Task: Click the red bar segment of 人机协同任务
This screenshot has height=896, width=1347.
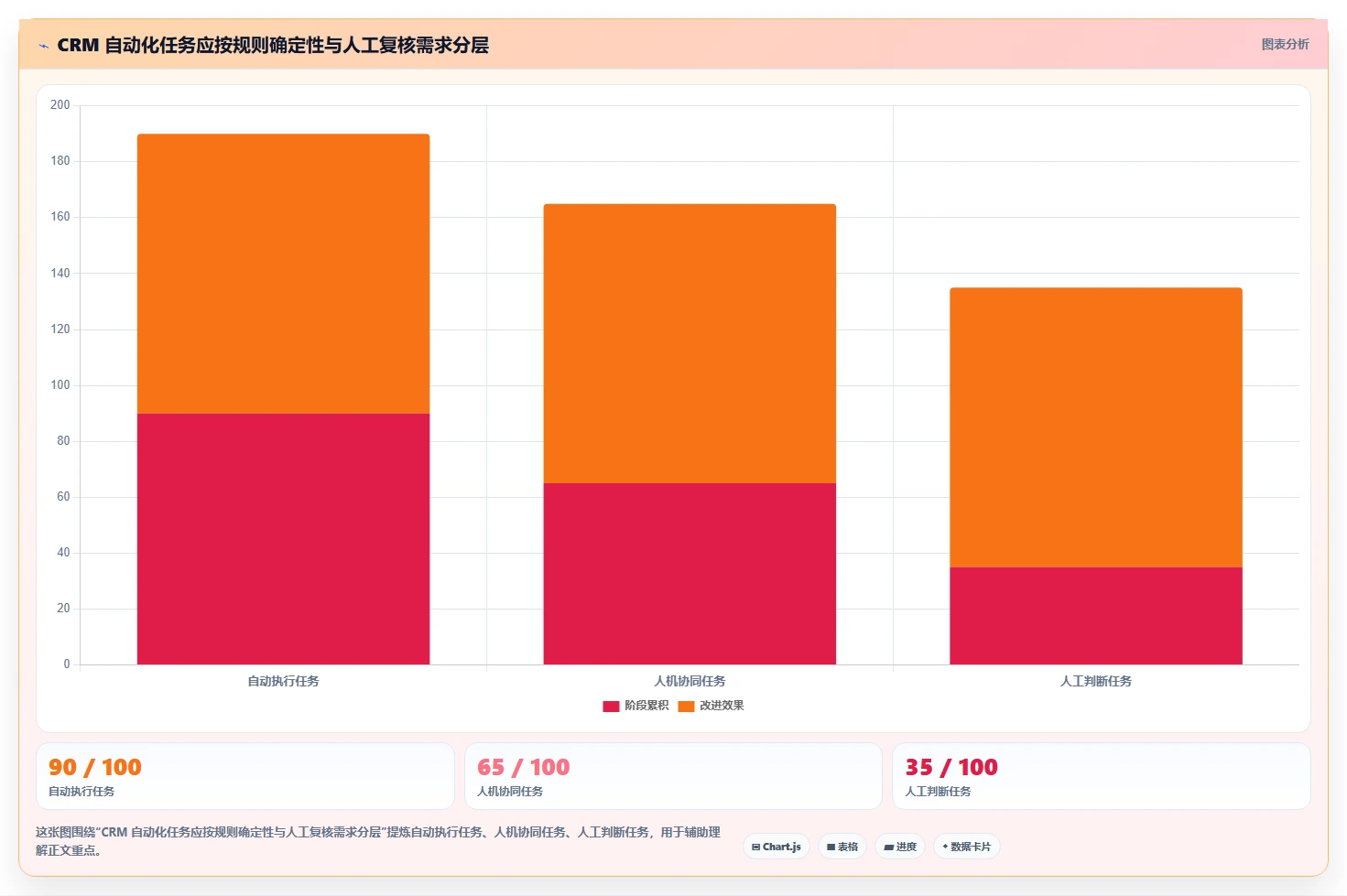Action: [690, 574]
